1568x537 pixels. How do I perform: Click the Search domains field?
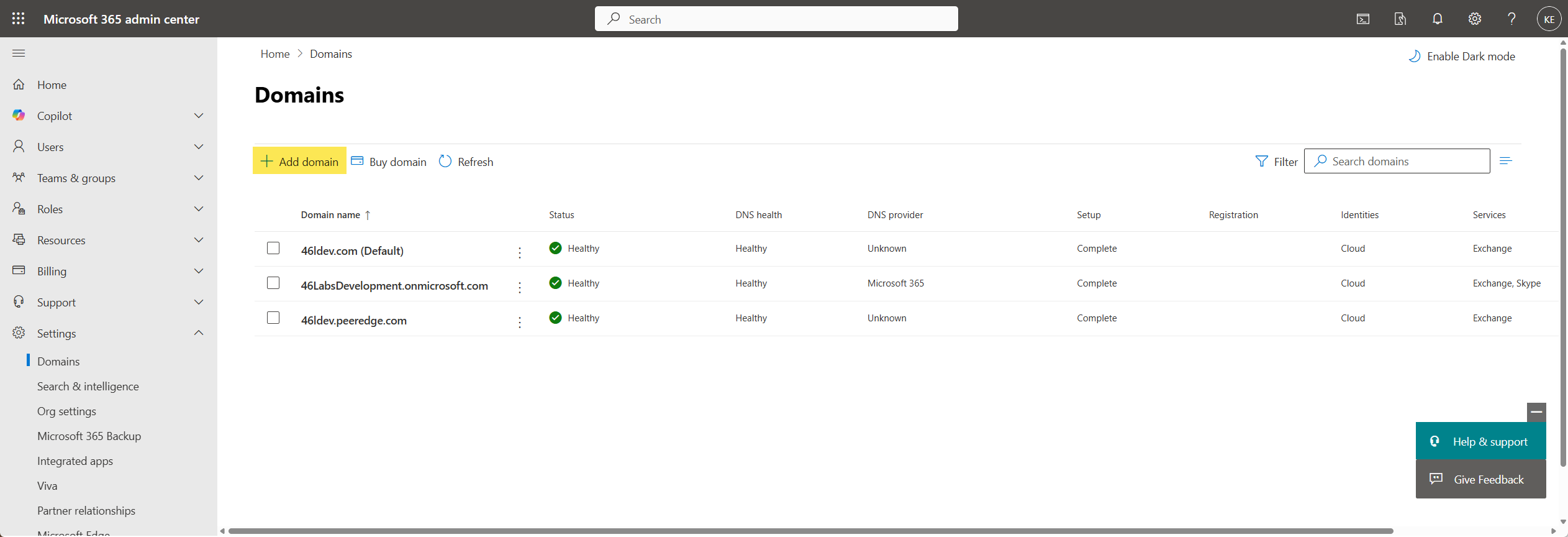pos(1397,161)
